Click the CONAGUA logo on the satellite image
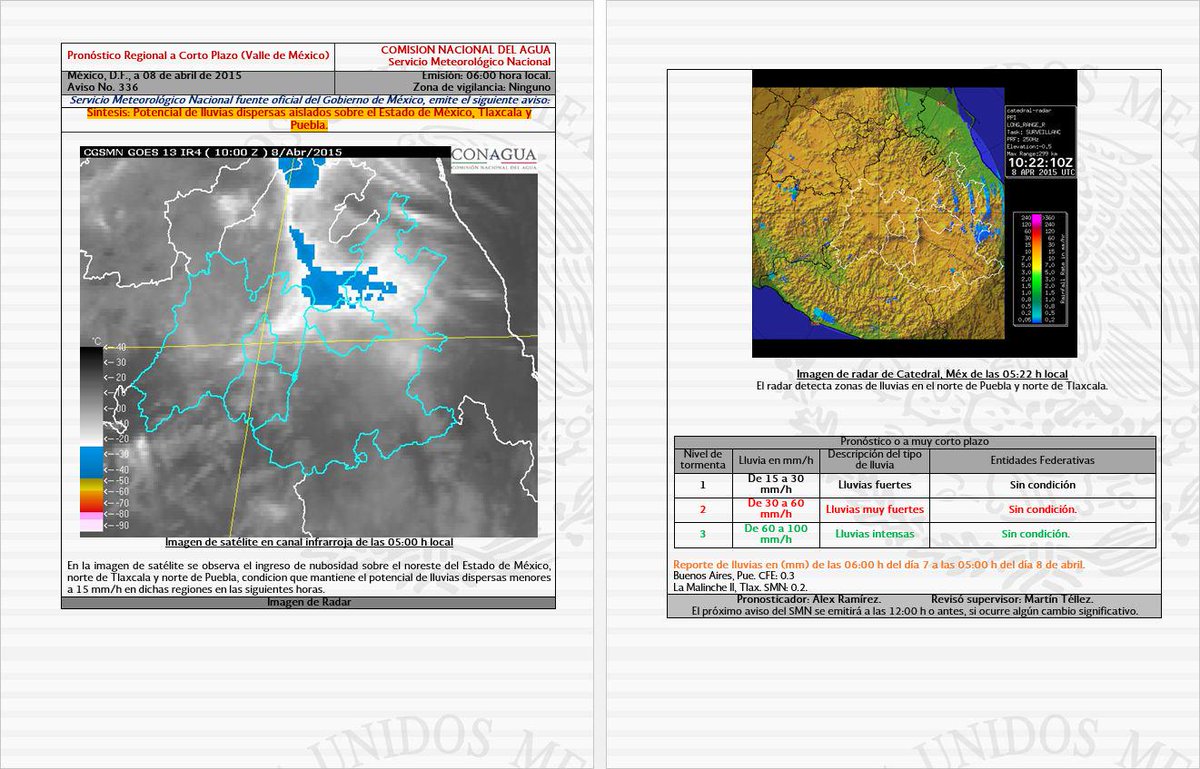 pyautogui.click(x=494, y=159)
